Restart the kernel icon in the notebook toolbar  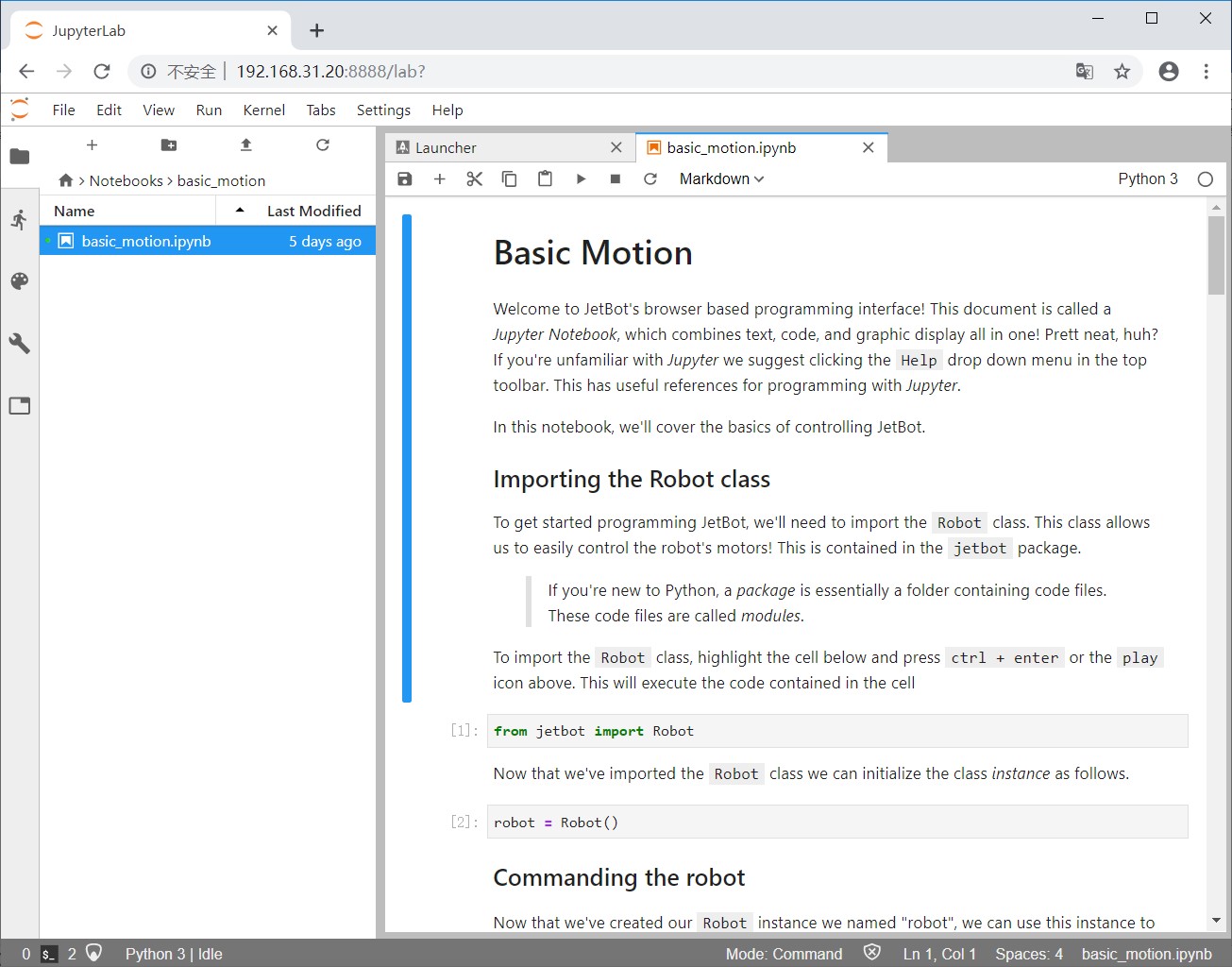(x=650, y=178)
